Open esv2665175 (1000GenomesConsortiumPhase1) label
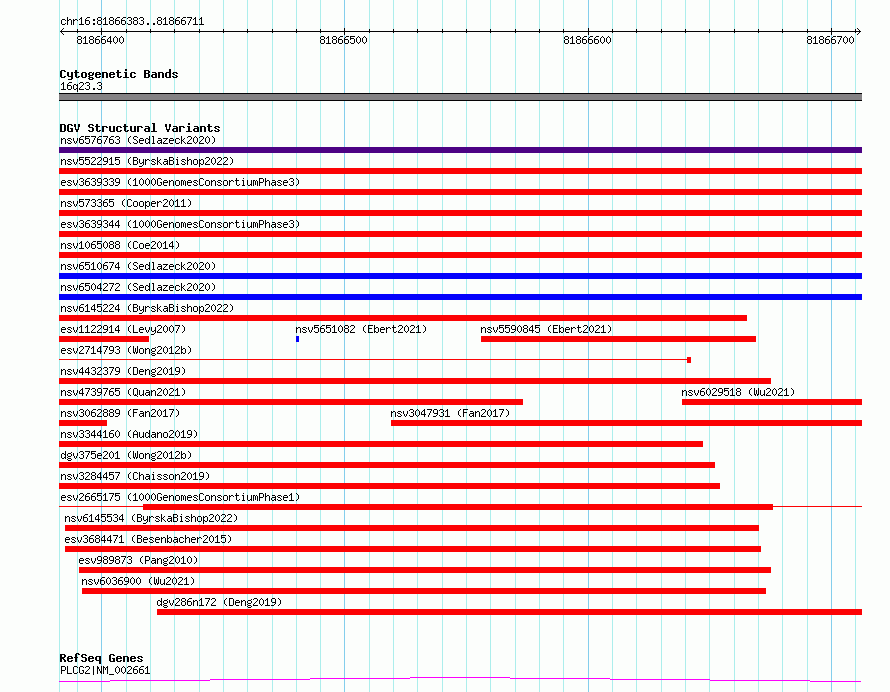This screenshot has height=692, width=890. pyautogui.click(x=180, y=497)
